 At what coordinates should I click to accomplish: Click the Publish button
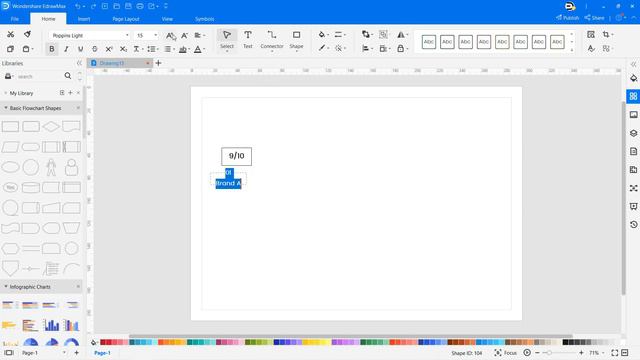coord(567,18)
